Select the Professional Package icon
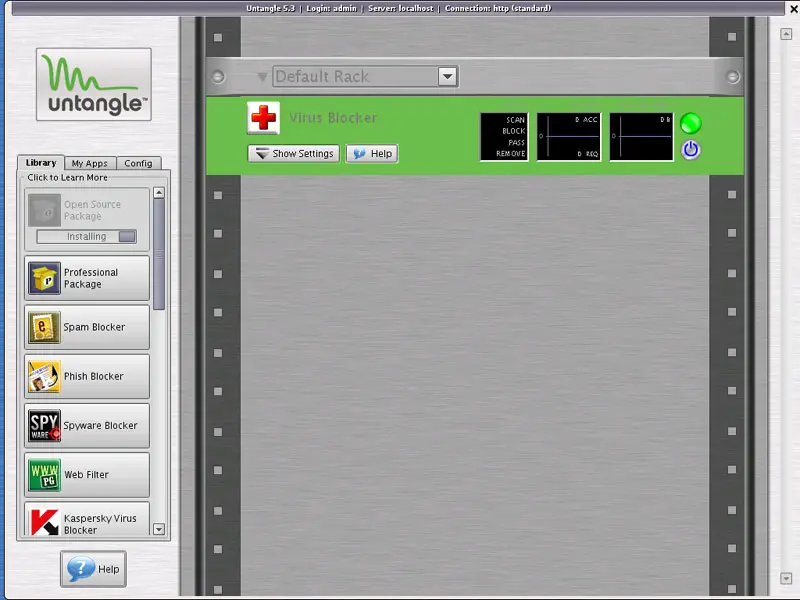 point(44,278)
